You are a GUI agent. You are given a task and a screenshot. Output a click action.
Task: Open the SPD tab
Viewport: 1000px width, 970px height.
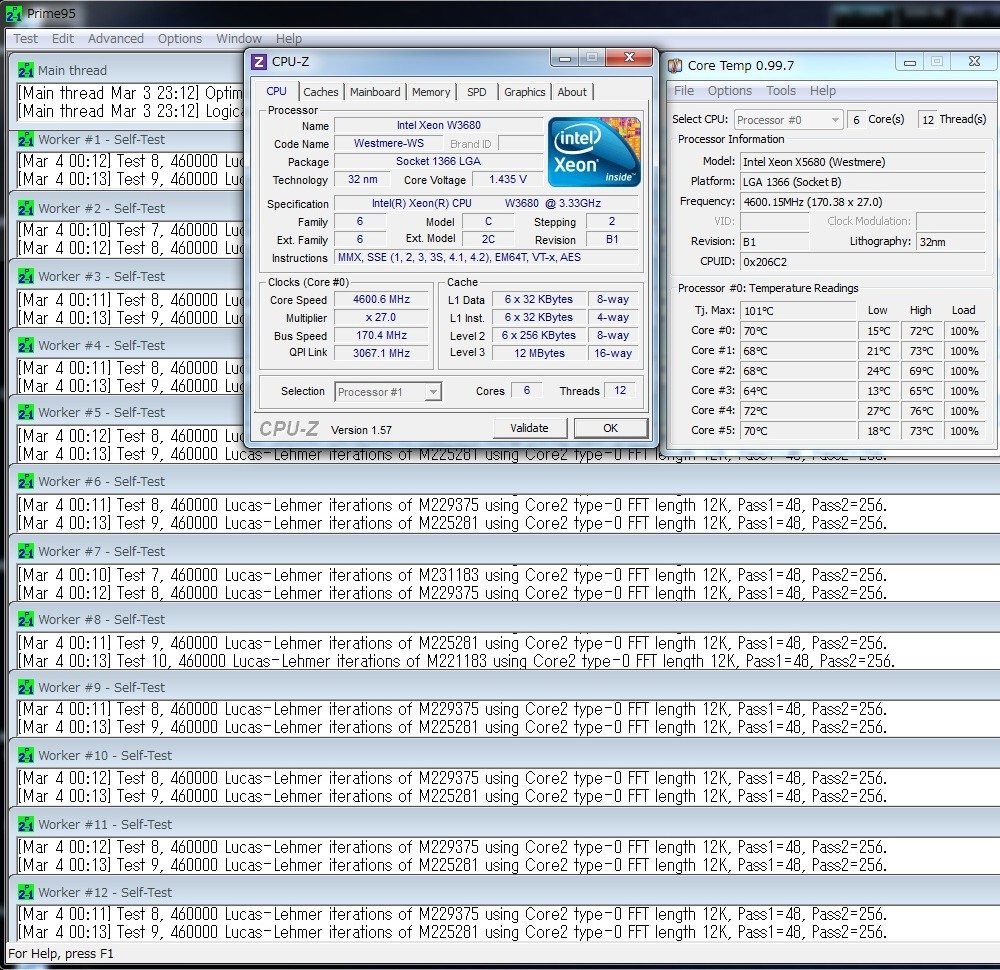tap(477, 92)
